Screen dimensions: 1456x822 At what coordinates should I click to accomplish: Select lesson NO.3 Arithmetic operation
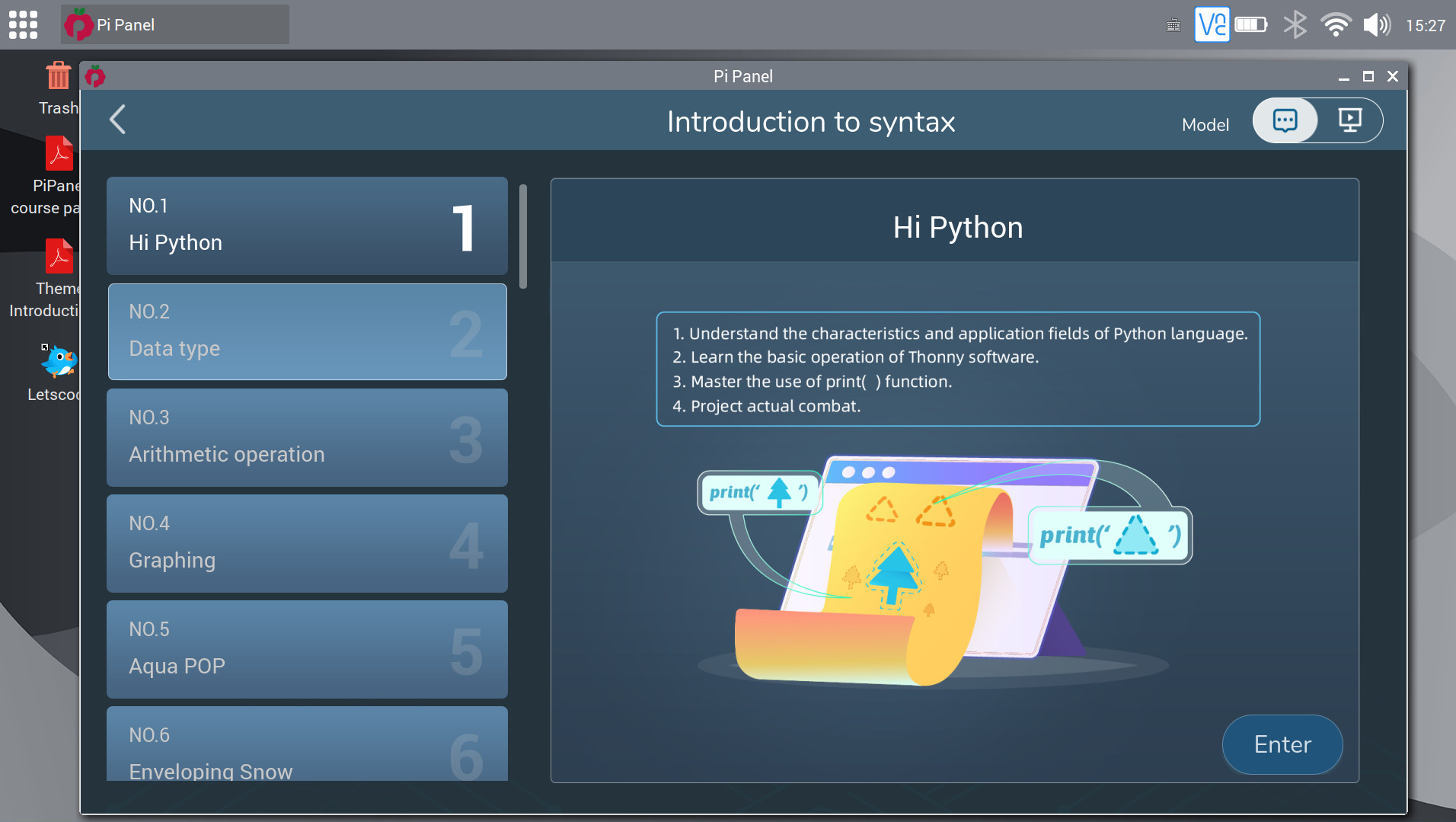point(307,437)
